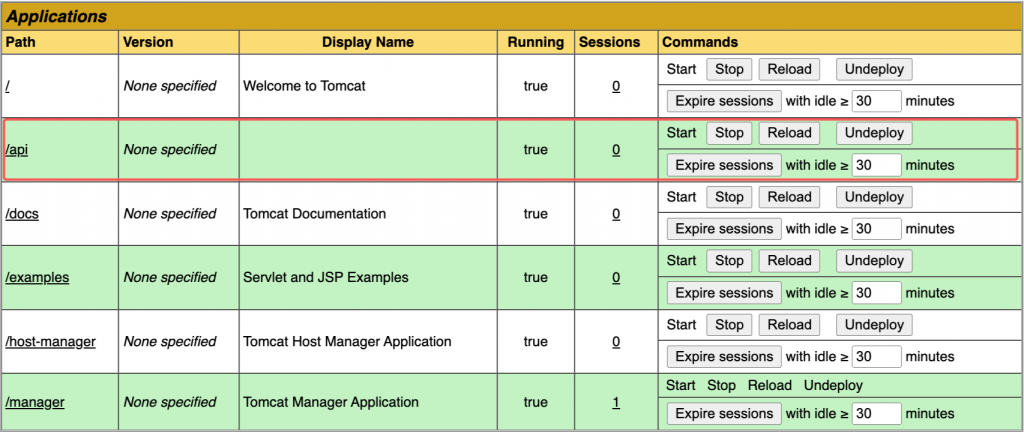This screenshot has height=432, width=1024.
Task: Expire sessions for Tomcat Host Manager Application
Action: pos(724,357)
